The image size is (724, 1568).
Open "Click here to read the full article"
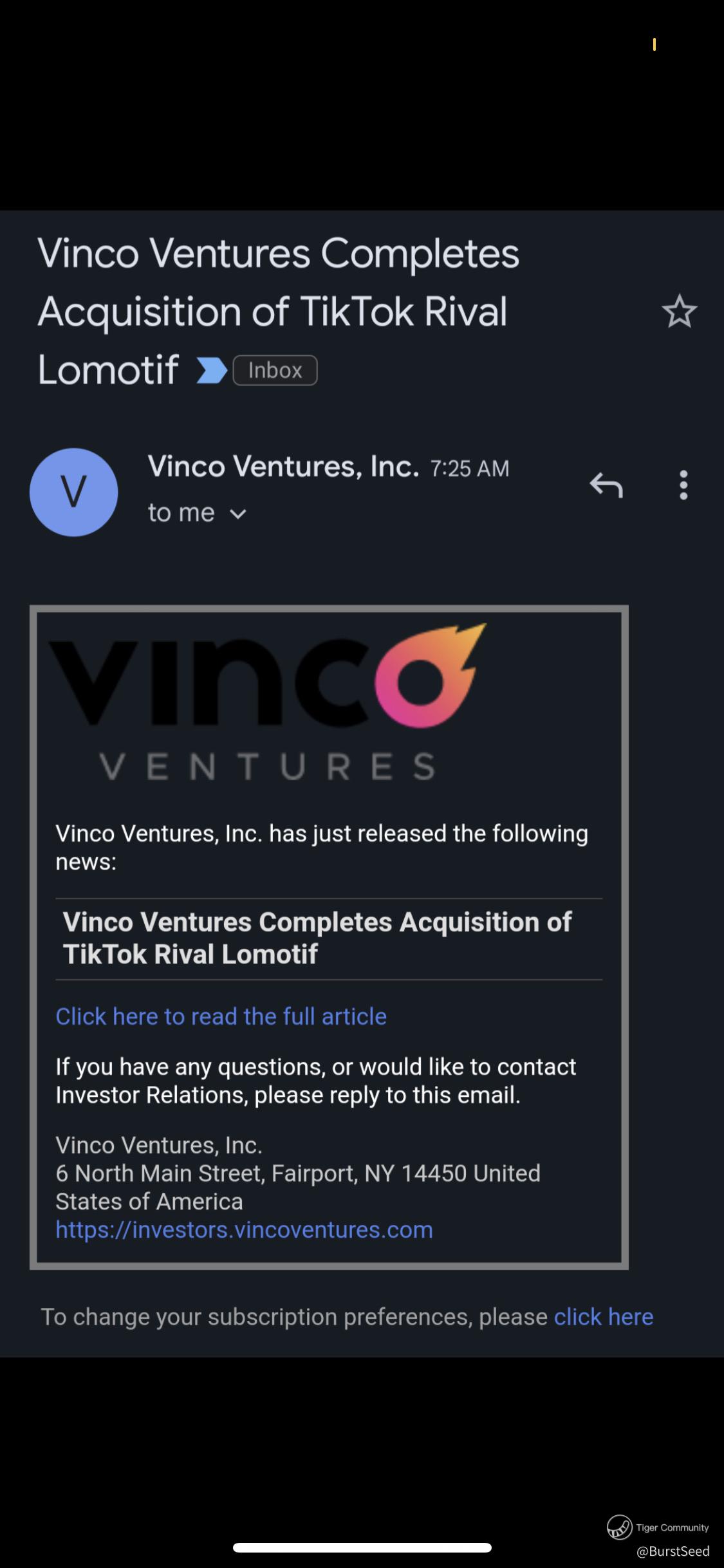pos(221,1016)
